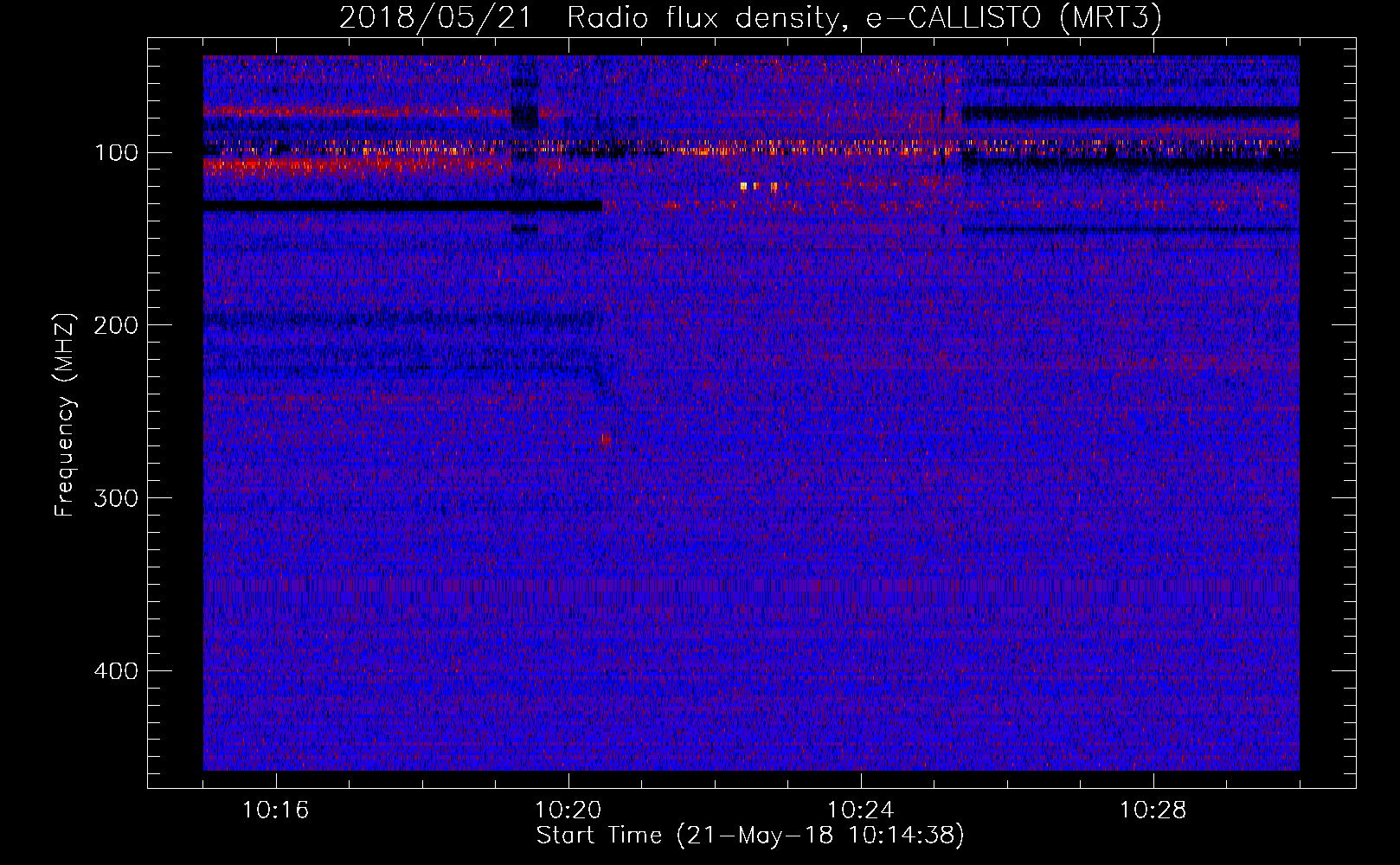Screen dimensions: 1400x865
Task: Click the 'Start Time (21-May-18 10:14:38)' label
Action: tap(750, 836)
